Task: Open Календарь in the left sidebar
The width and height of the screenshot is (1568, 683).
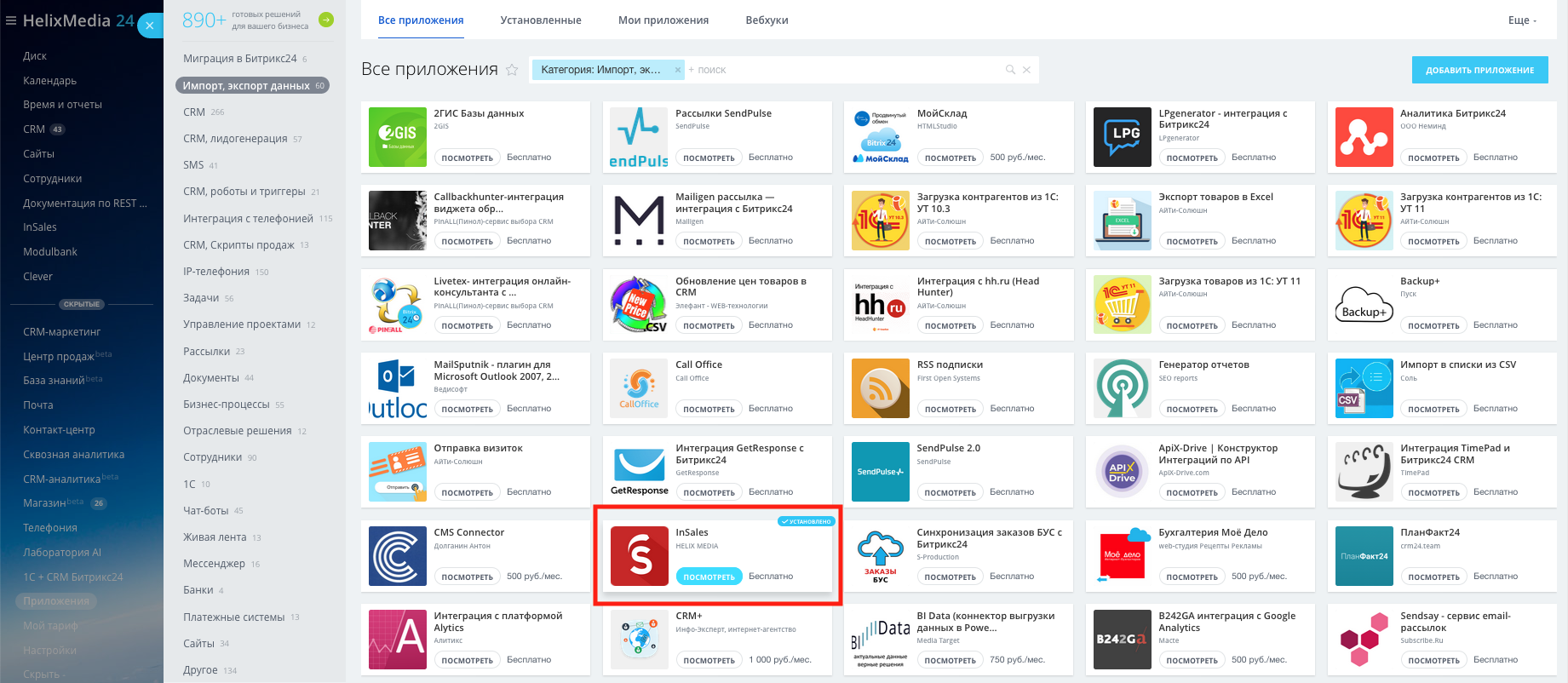Action: pyautogui.click(x=49, y=81)
